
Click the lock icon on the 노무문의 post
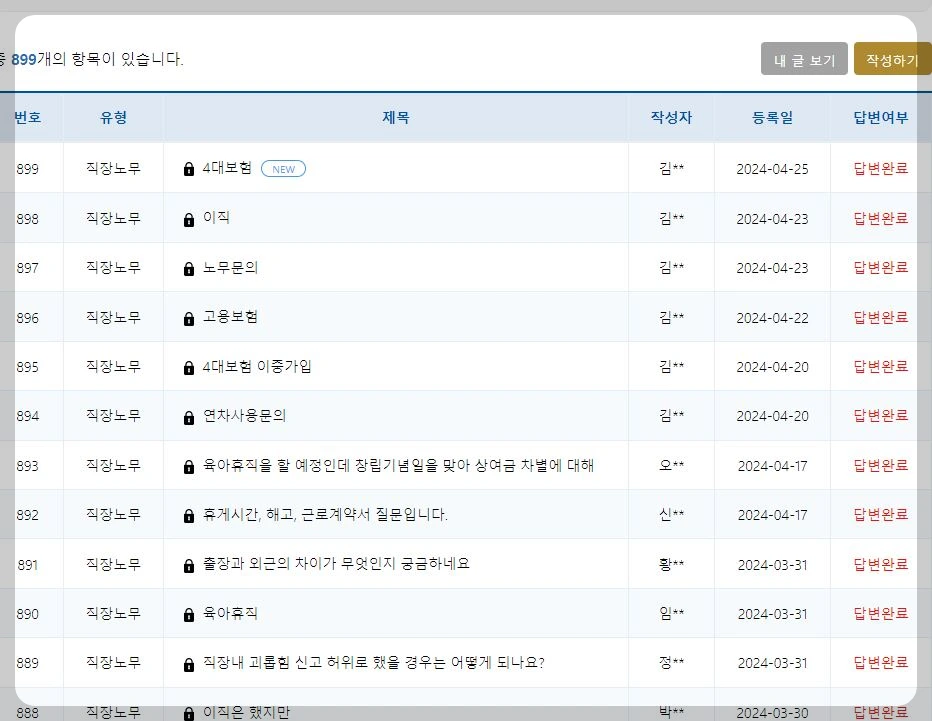tap(188, 267)
